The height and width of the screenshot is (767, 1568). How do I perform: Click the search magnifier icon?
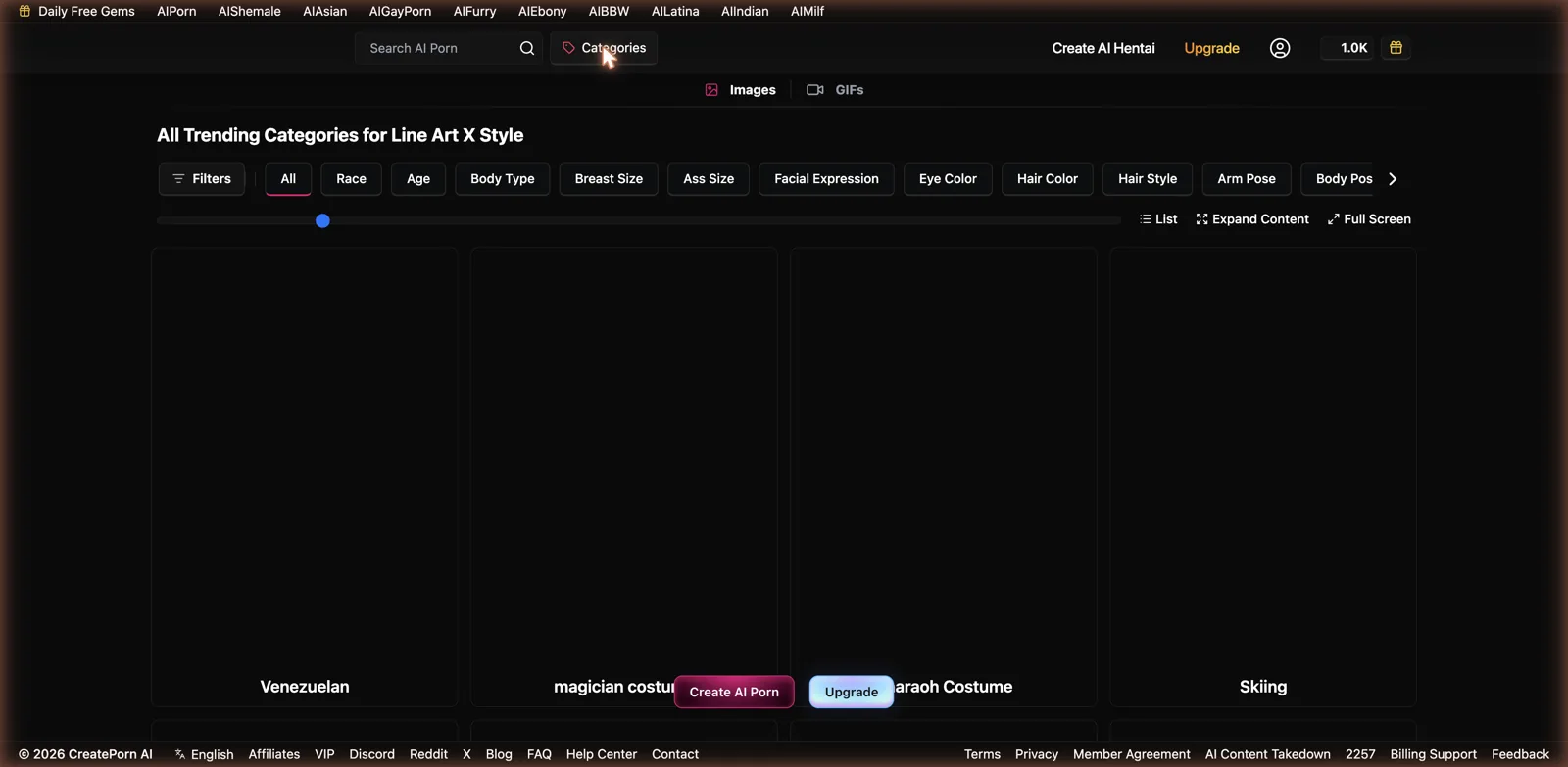click(x=527, y=48)
